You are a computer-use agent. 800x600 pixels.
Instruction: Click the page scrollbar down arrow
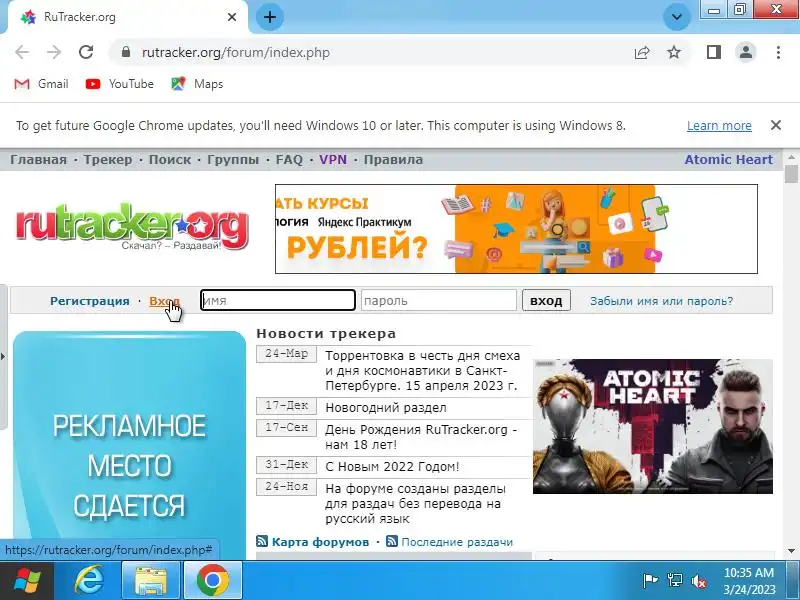(791, 551)
